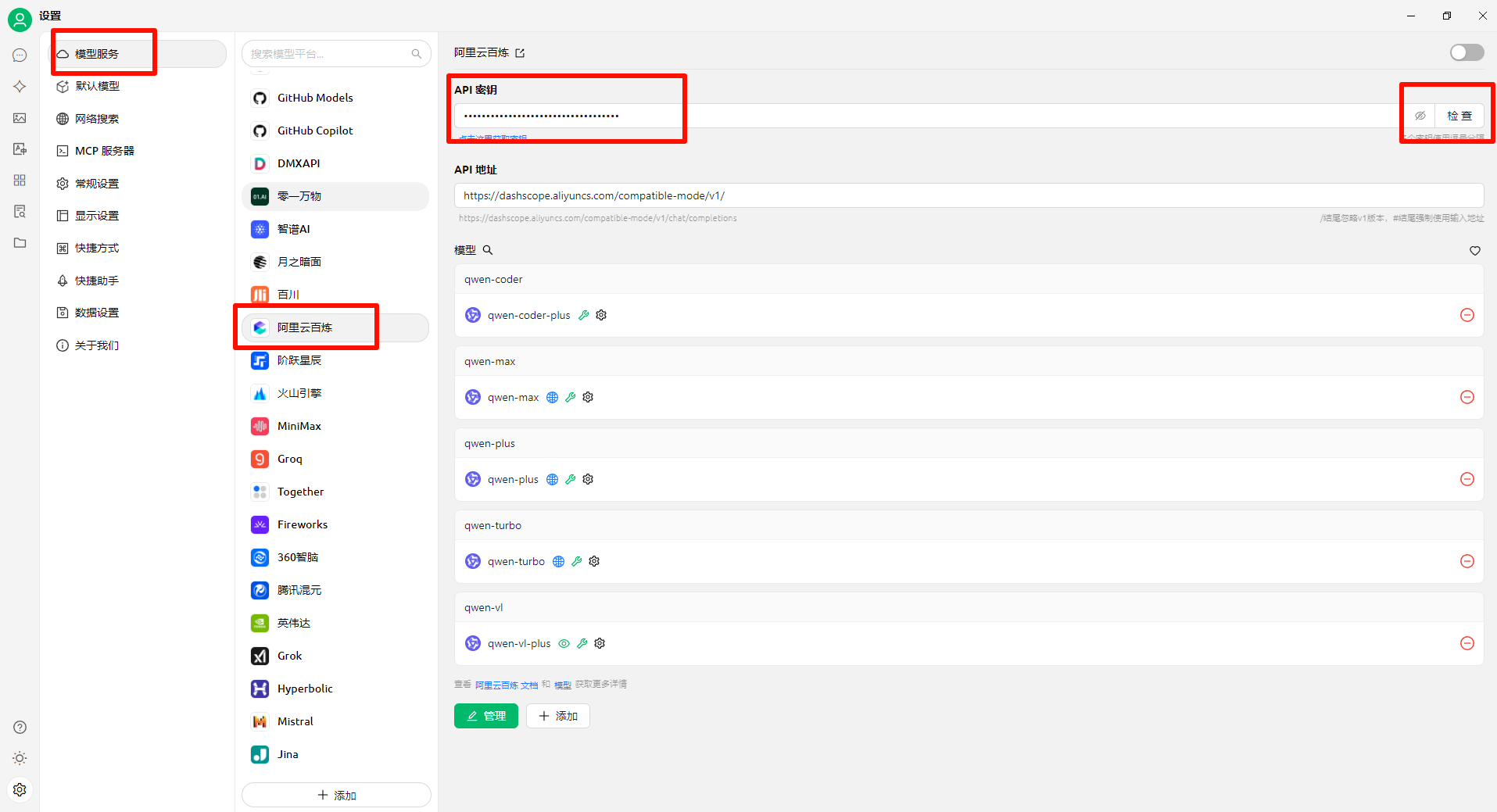Select 阿里云百炼 provider
The height and width of the screenshot is (812, 1497).
click(335, 327)
